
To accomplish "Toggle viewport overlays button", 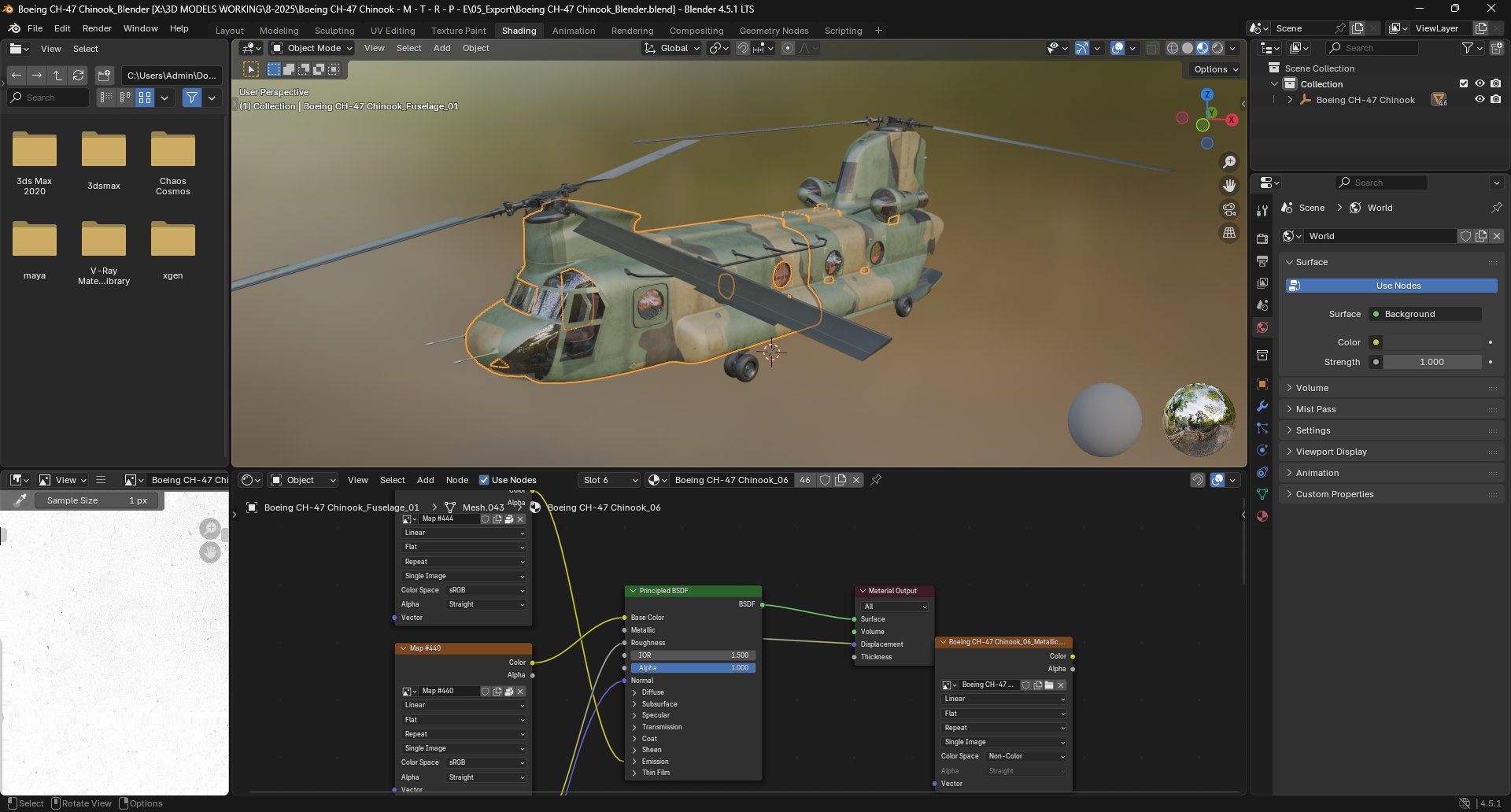I will tap(1117, 48).
